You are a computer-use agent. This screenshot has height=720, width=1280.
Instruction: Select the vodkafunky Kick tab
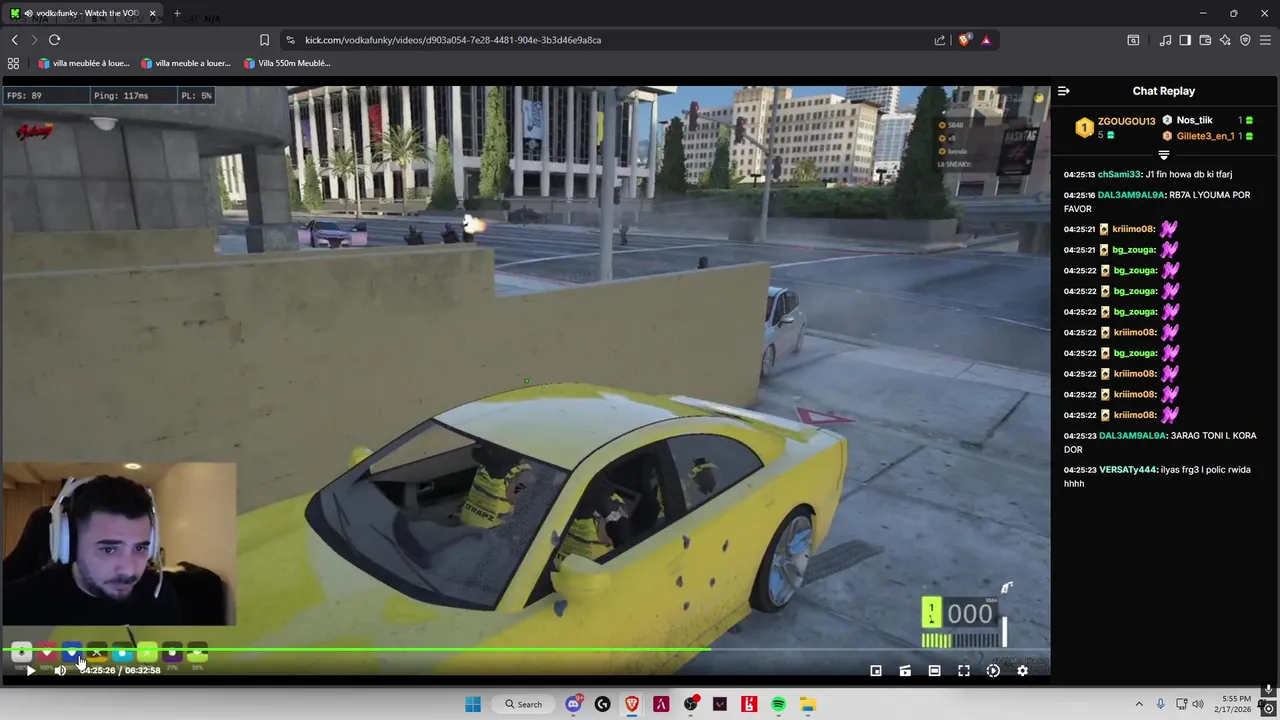[82, 13]
